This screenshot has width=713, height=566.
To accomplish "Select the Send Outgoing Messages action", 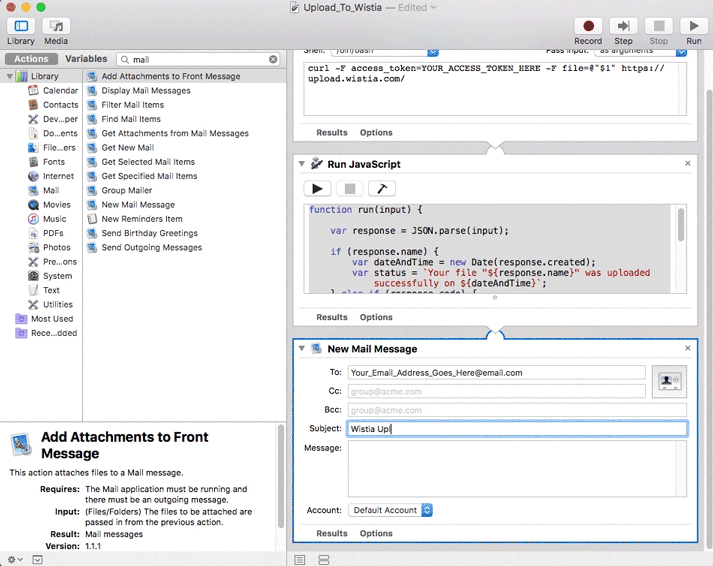I will point(184,247).
